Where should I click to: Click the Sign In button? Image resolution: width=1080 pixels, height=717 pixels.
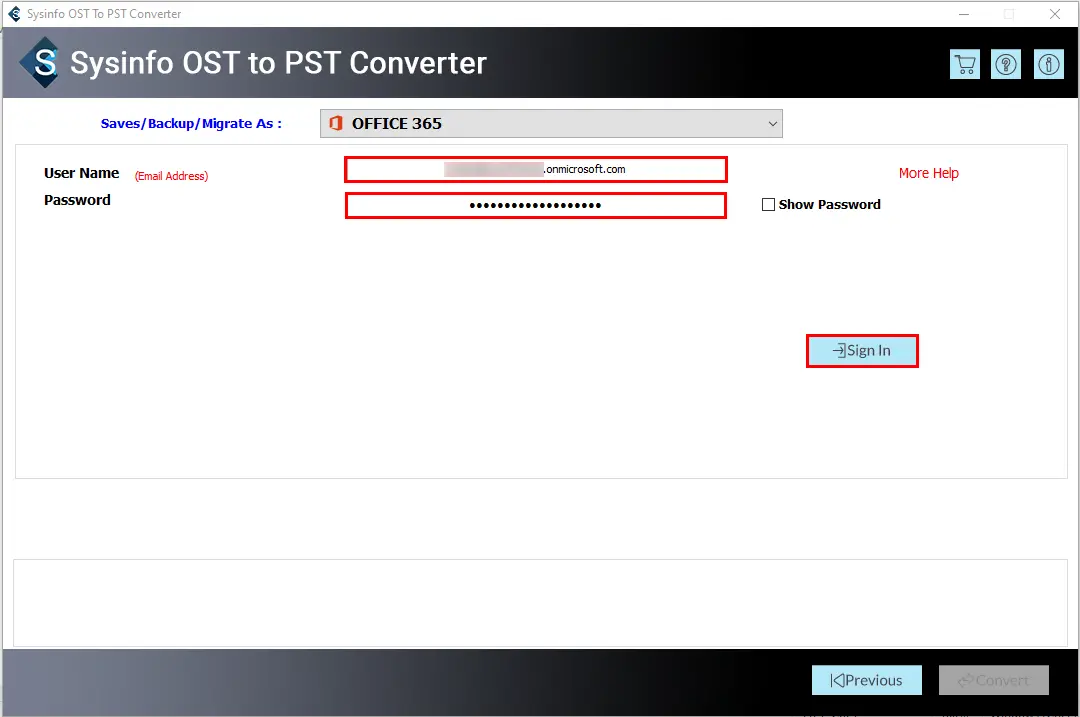pyautogui.click(x=862, y=351)
